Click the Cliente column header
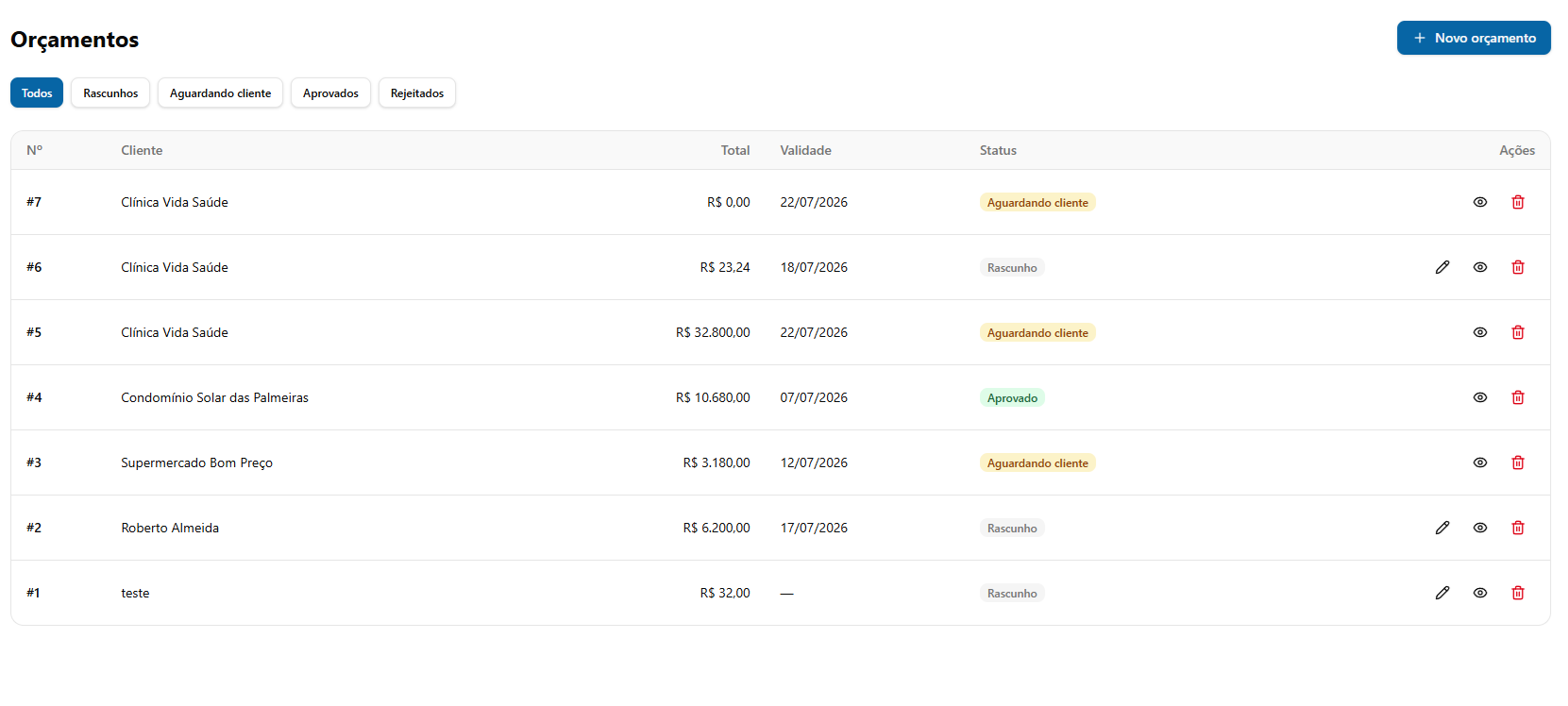1568x706 pixels. (x=142, y=150)
